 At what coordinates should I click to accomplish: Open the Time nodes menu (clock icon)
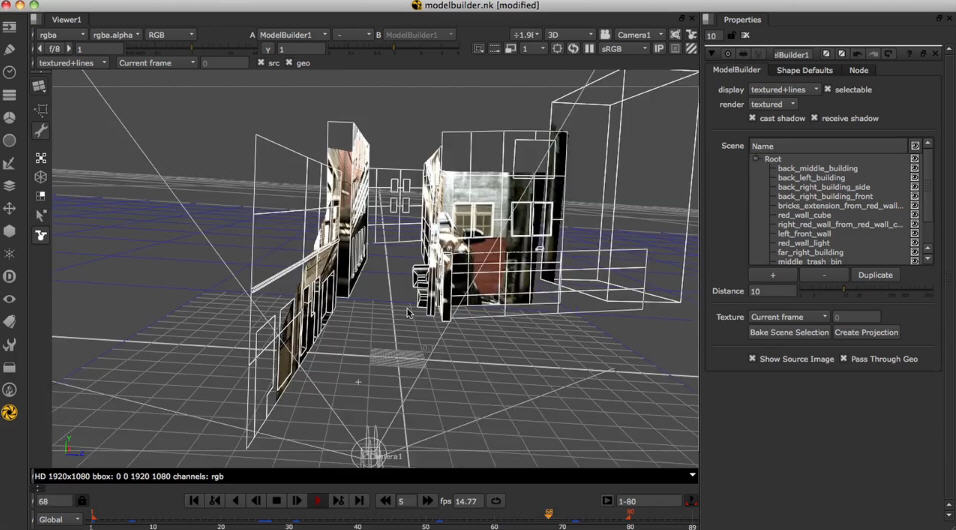click(x=10, y=72)
